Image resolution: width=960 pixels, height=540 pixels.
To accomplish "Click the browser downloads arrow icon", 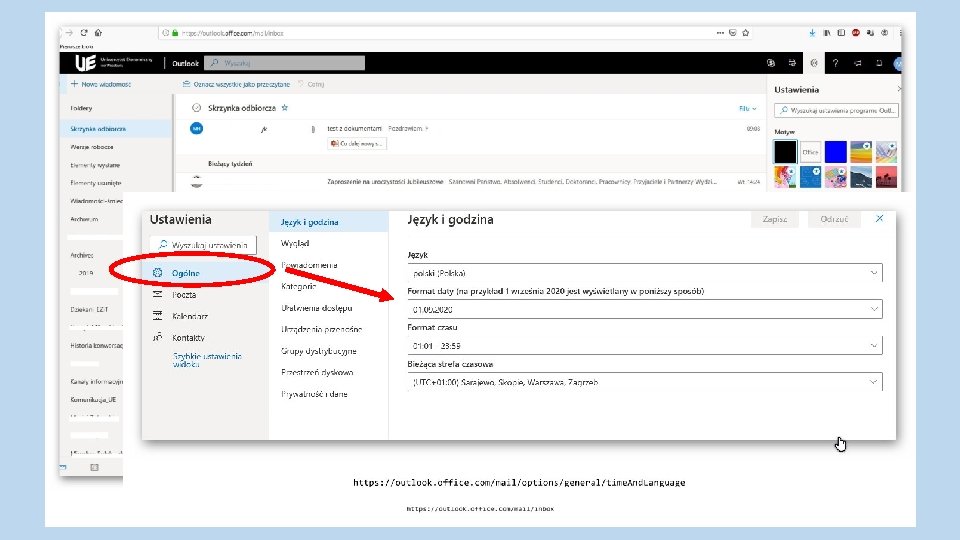I will (812, 32).
